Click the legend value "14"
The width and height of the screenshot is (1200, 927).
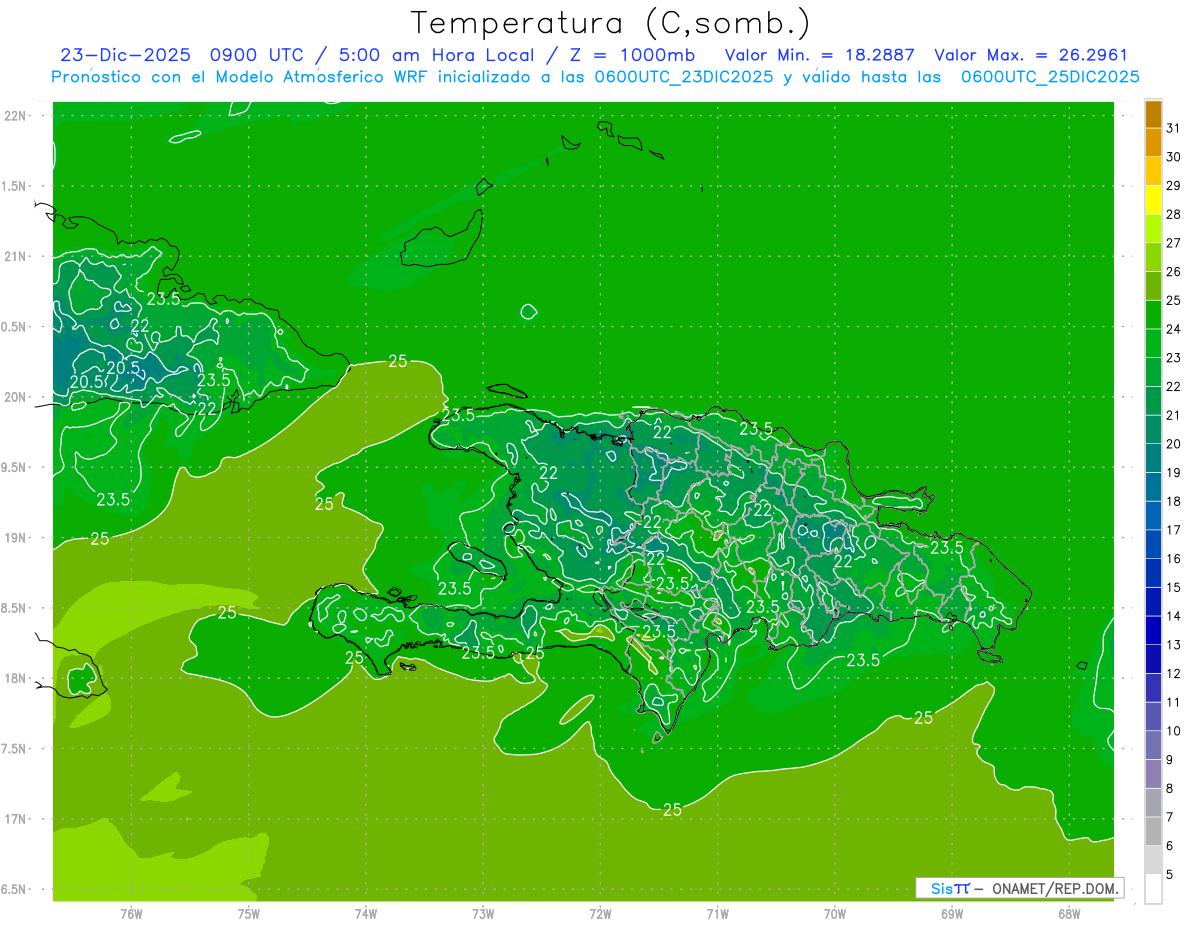[x=1174, y=616]
